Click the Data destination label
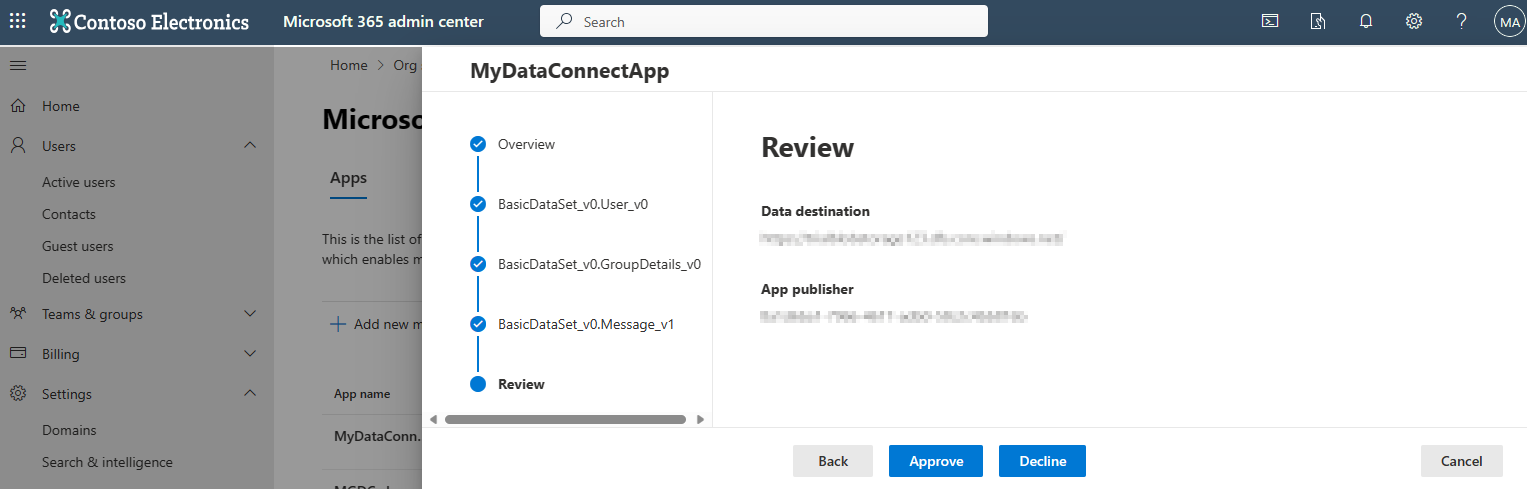This screenshot has height=489, width=1527. 815,211
